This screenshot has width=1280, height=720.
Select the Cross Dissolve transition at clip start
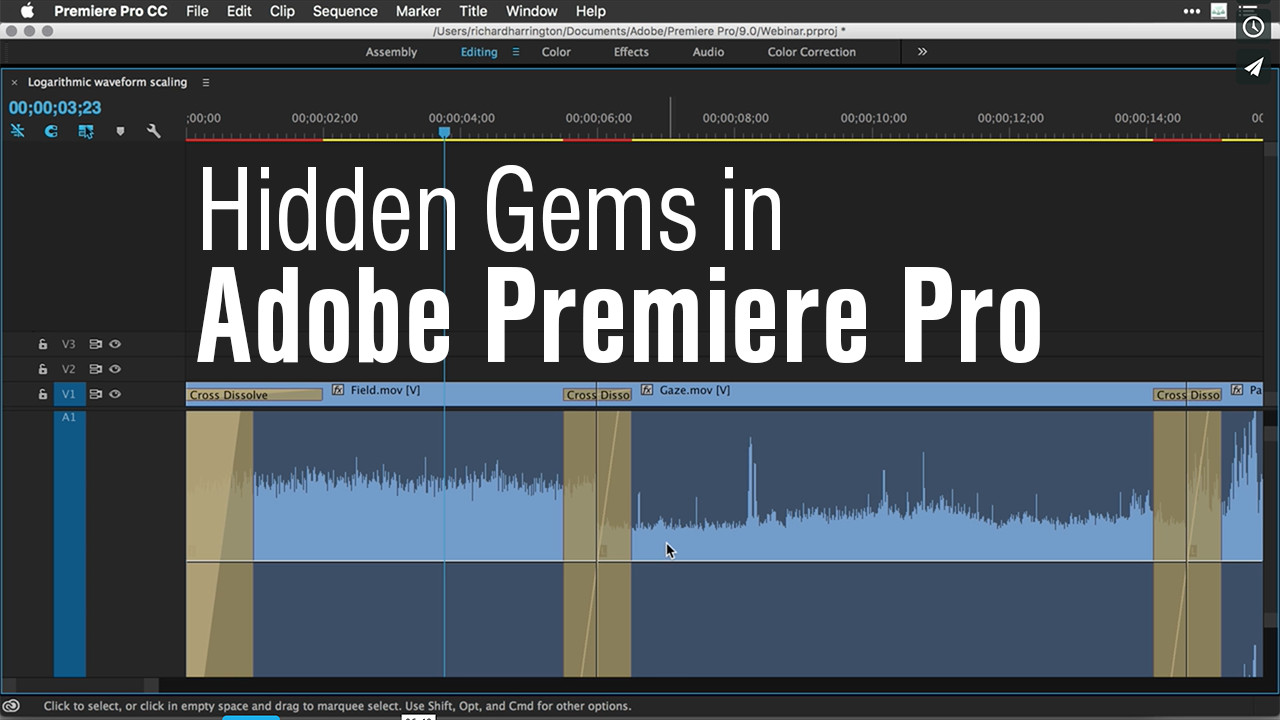(254, 395)
